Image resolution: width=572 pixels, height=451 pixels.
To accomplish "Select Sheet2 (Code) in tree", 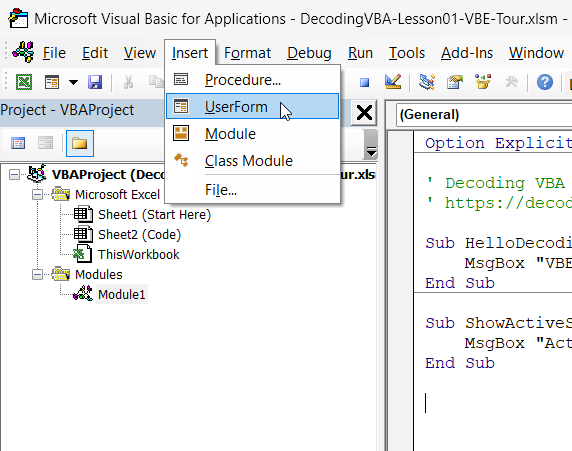I will click(x=139, y=235).
